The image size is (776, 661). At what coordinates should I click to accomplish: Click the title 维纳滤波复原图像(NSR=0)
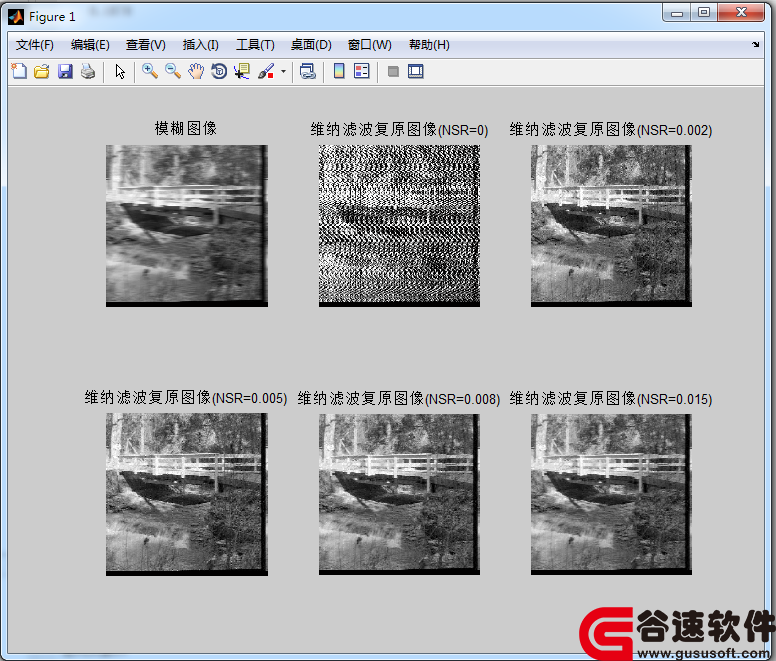399,130
